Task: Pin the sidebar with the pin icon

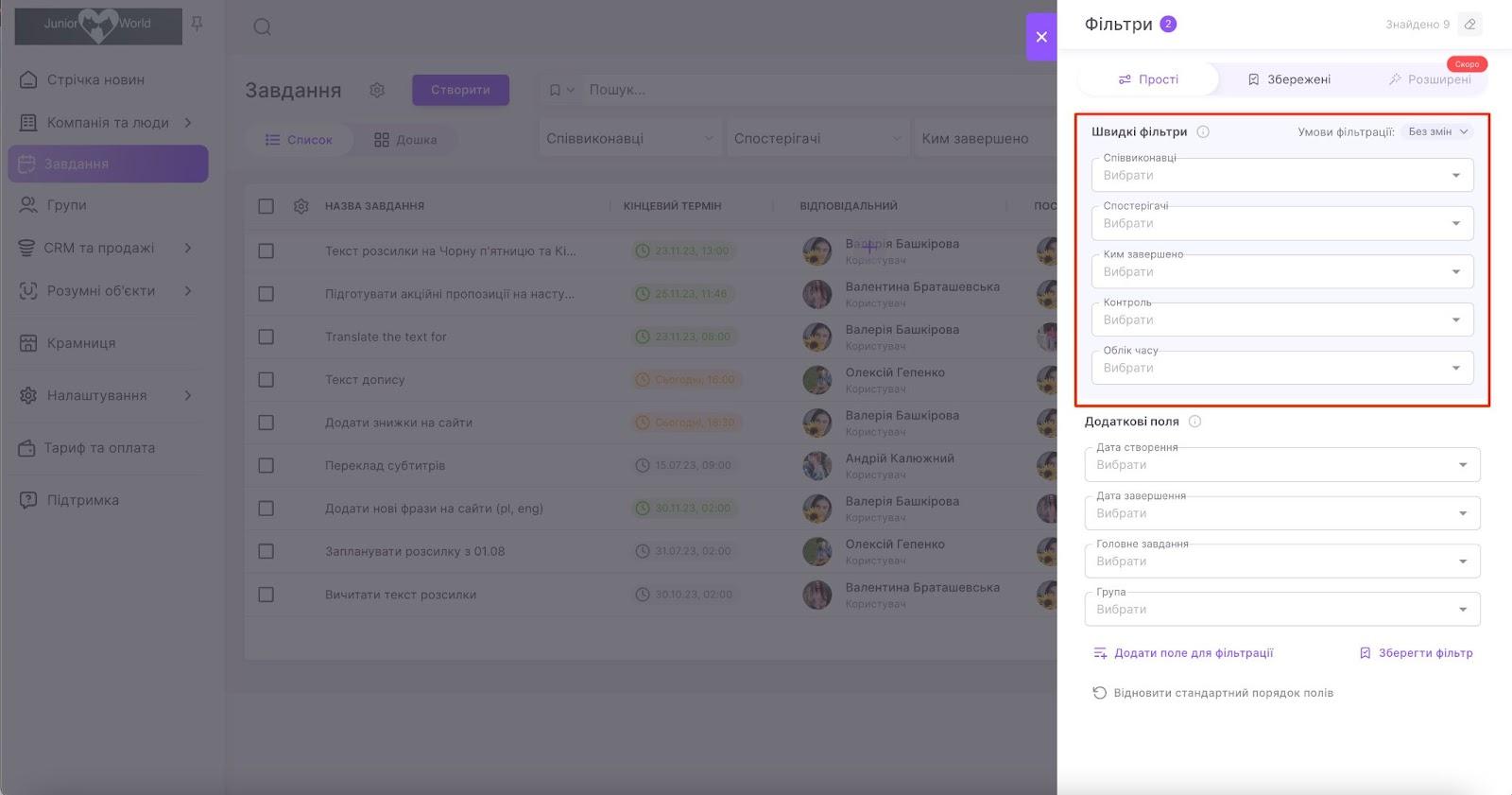Action: [x=198, y=24]
